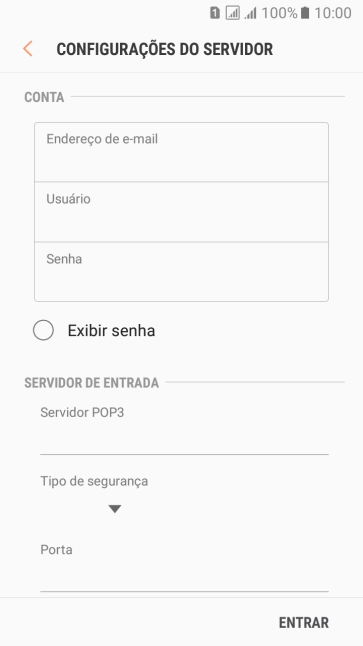Tap the second signal bars icon
This screenshot has height=646, width=363.
[250, 14]
